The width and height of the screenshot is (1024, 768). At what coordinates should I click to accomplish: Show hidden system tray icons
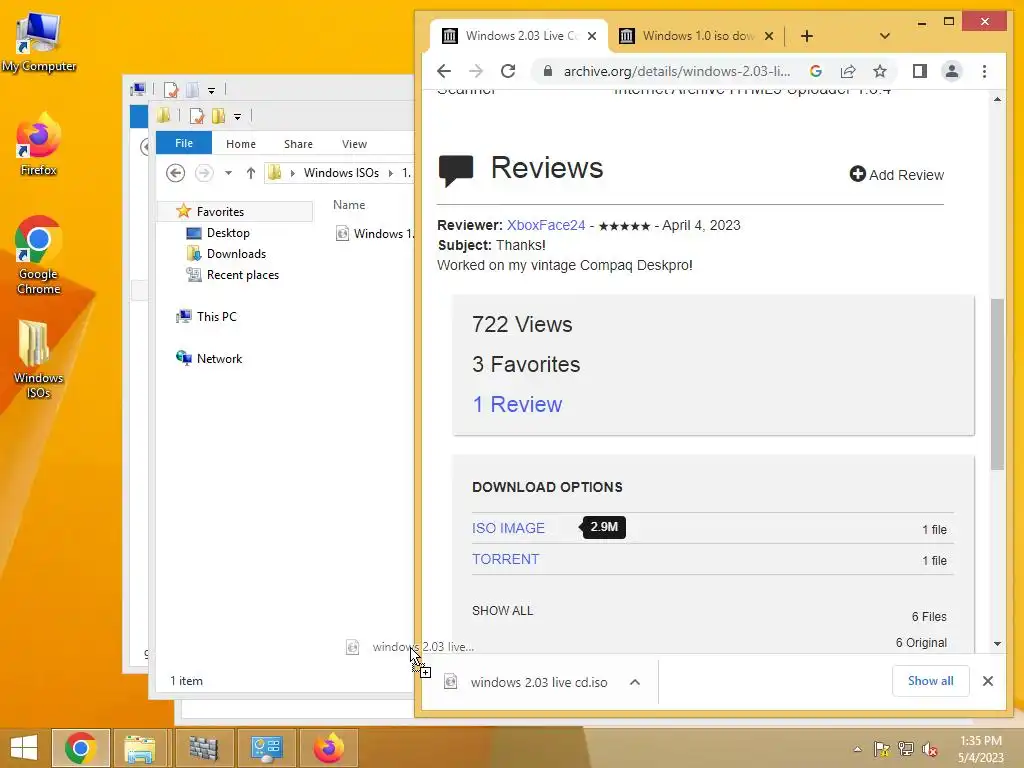pos(857,749)
